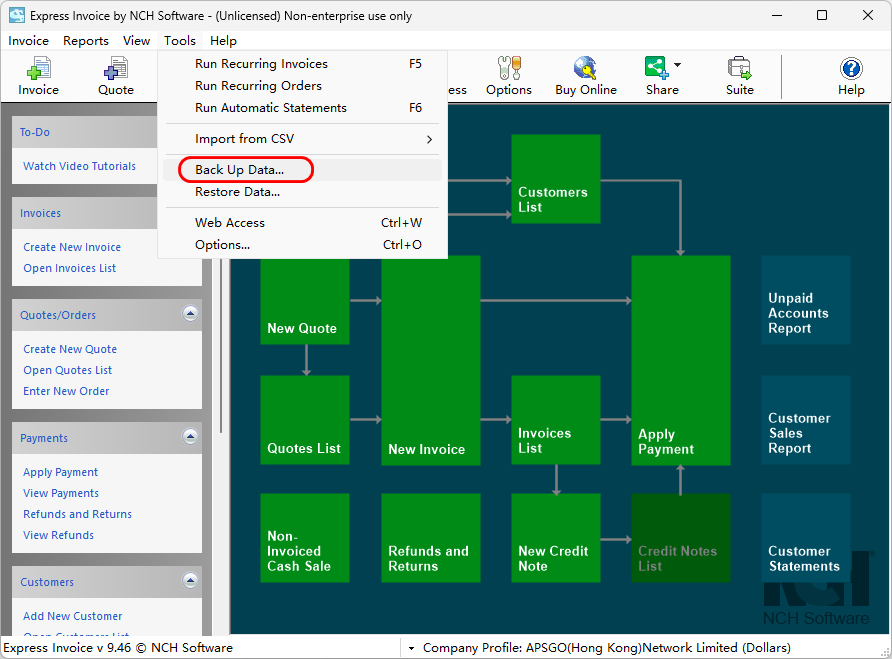Click the Apply Payment sidebar link
Screen dimensions: 892x659
[60, 472]
